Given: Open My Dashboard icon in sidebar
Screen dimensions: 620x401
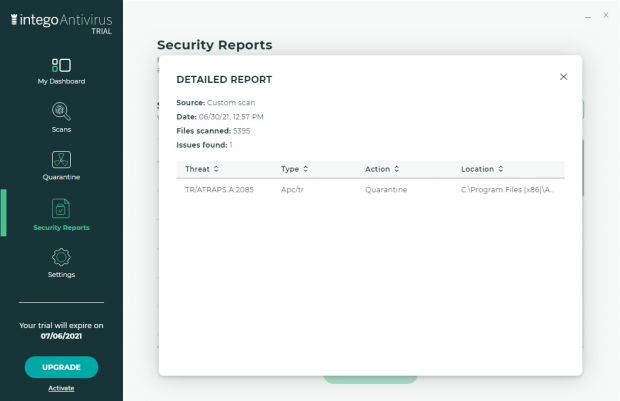Looking at the screenshot, I should tap(61, 65).
